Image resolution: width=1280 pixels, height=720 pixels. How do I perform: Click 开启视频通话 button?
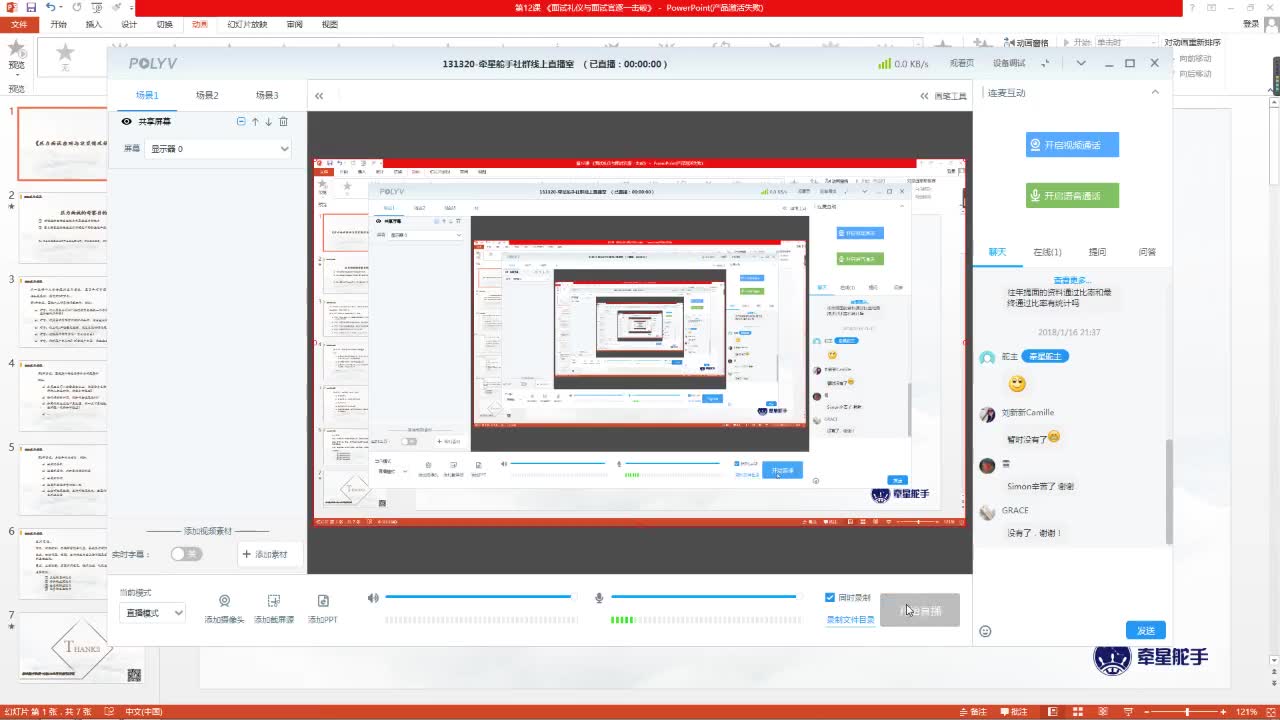(1072, 145)
